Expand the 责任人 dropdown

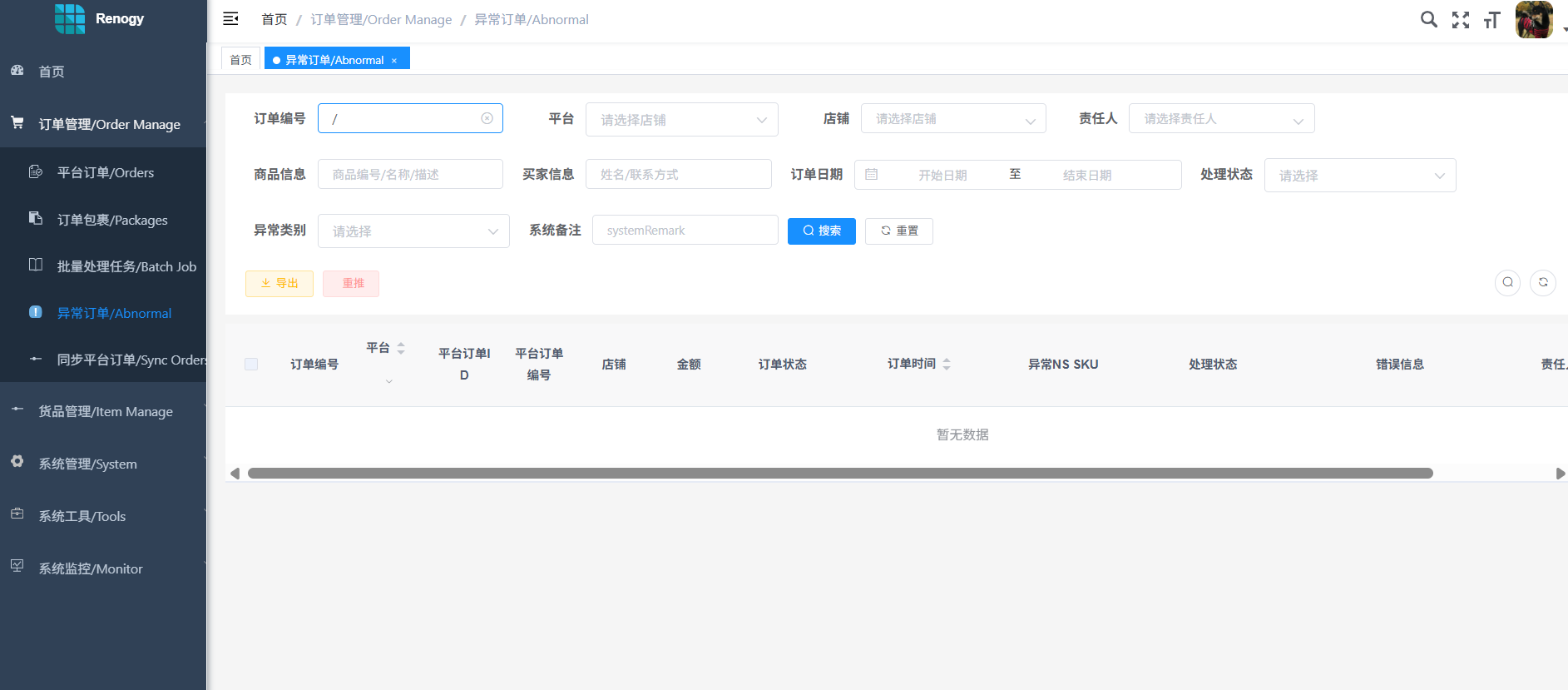(1220, 119)
